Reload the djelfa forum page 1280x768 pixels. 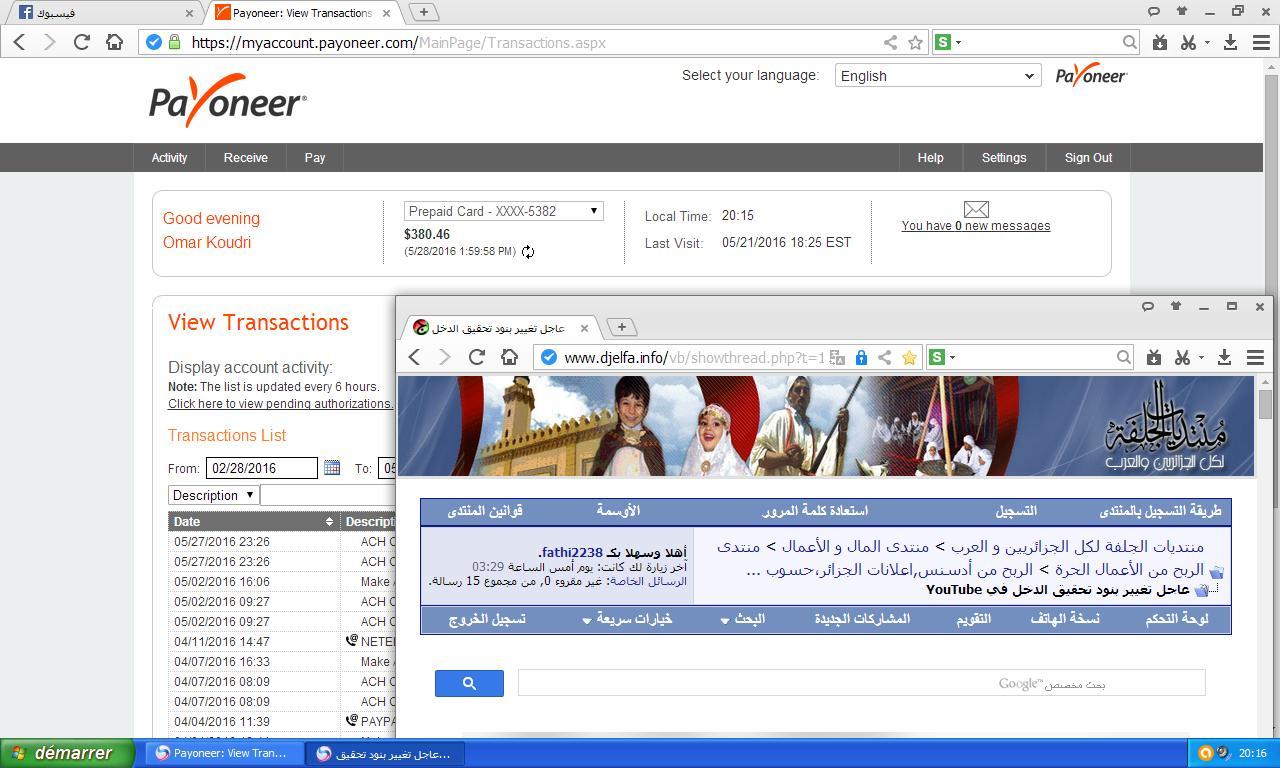click(x=476, y=357)
